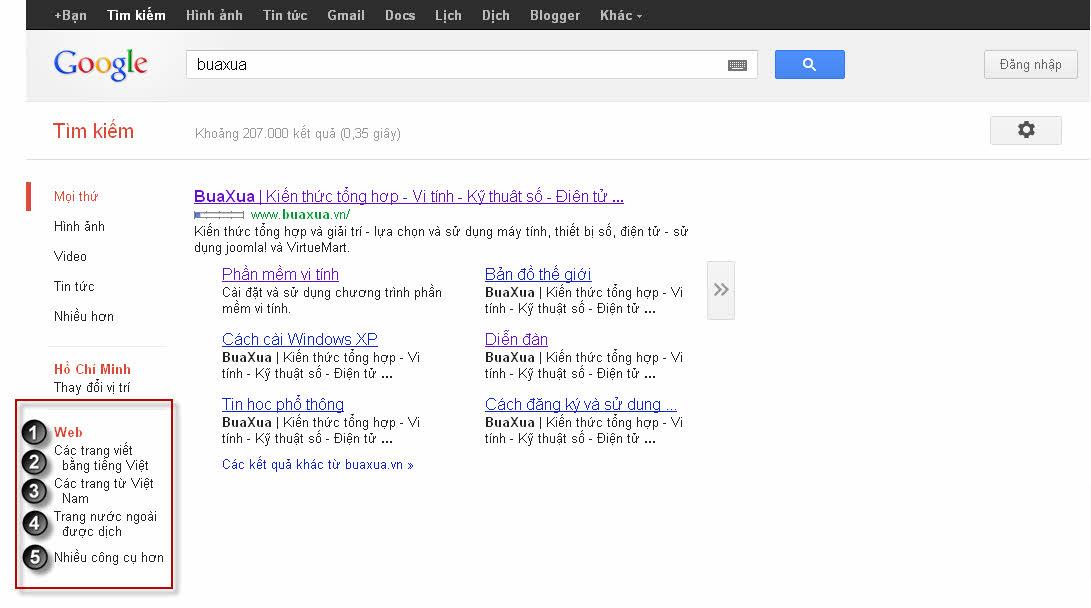This screenshot has height=608, width=1091.
Task: Click the blue magnifier search button
Action: point(809,65)
